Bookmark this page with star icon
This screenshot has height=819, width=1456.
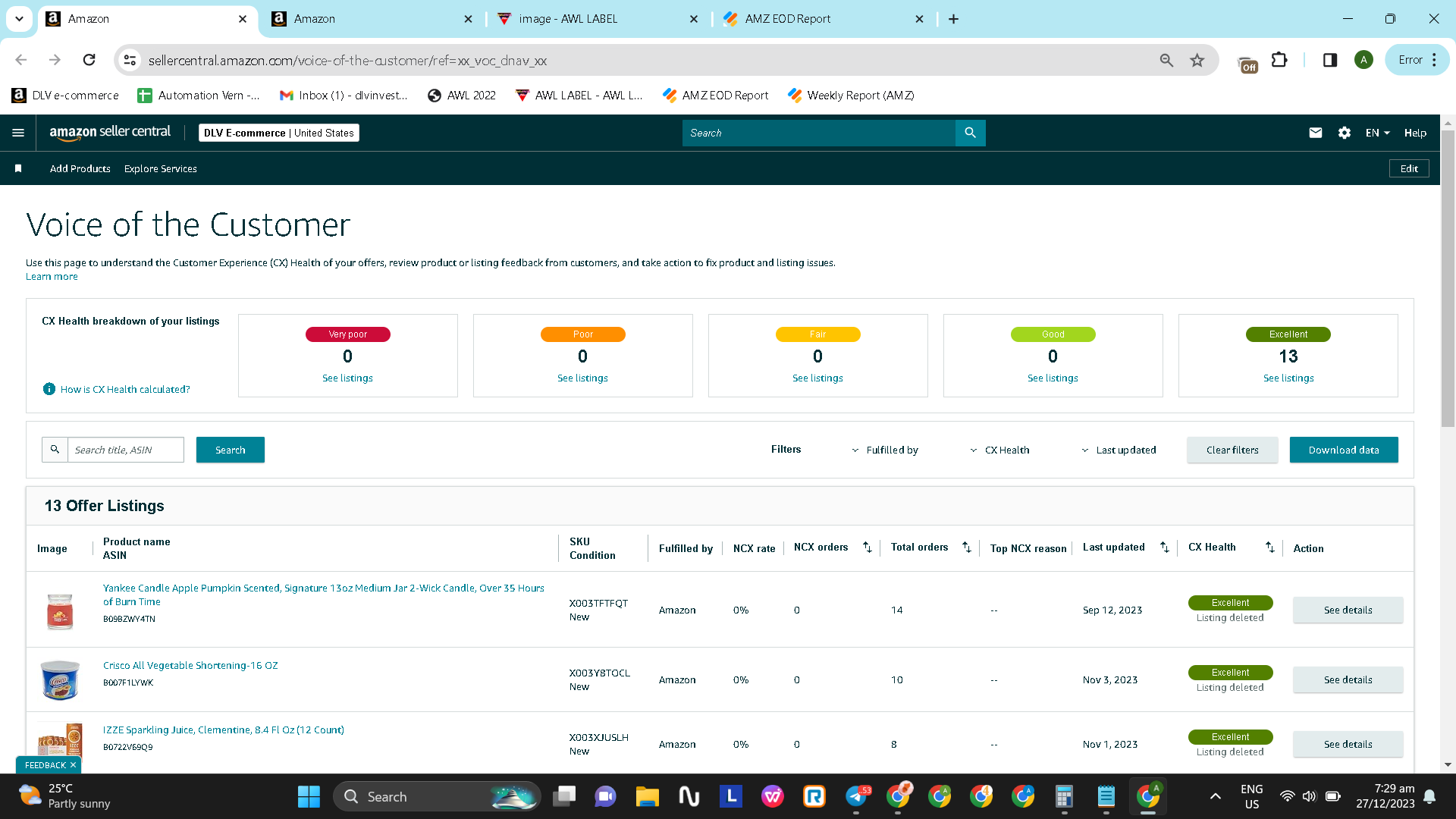pos(1197,60)
